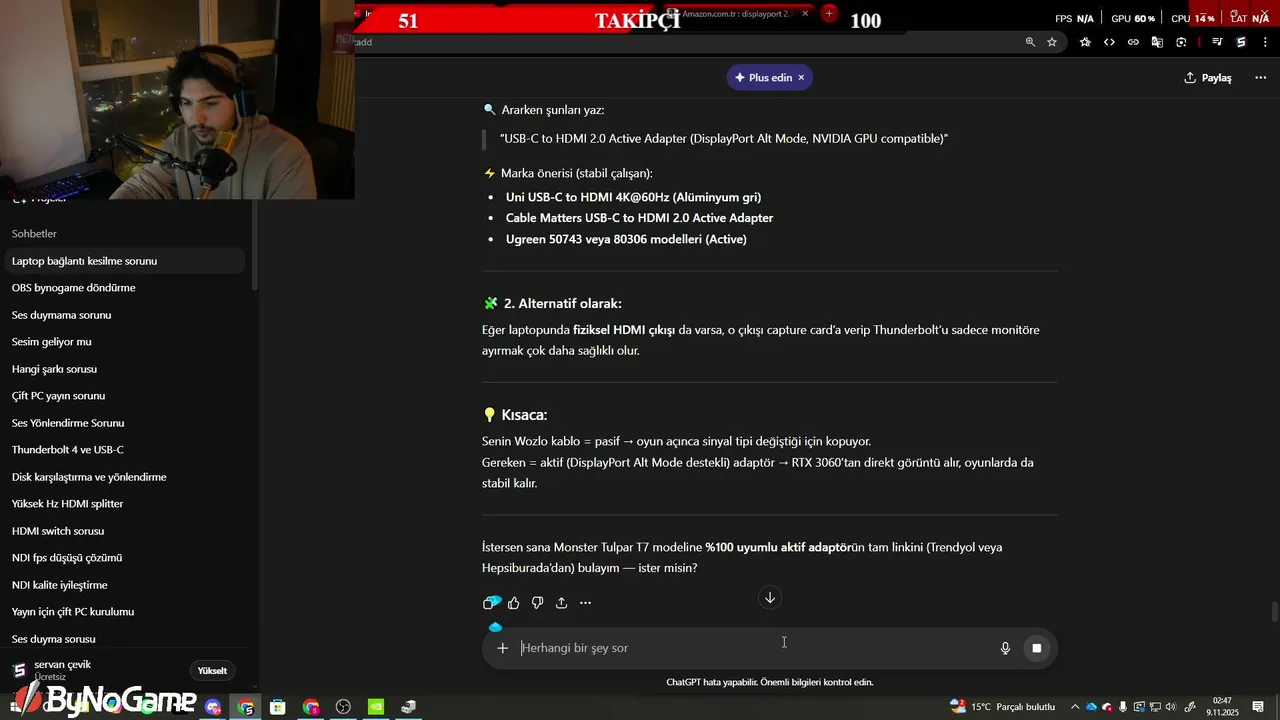
Task: Stop generating with the square stop button
Action: tap(1037, 648)
